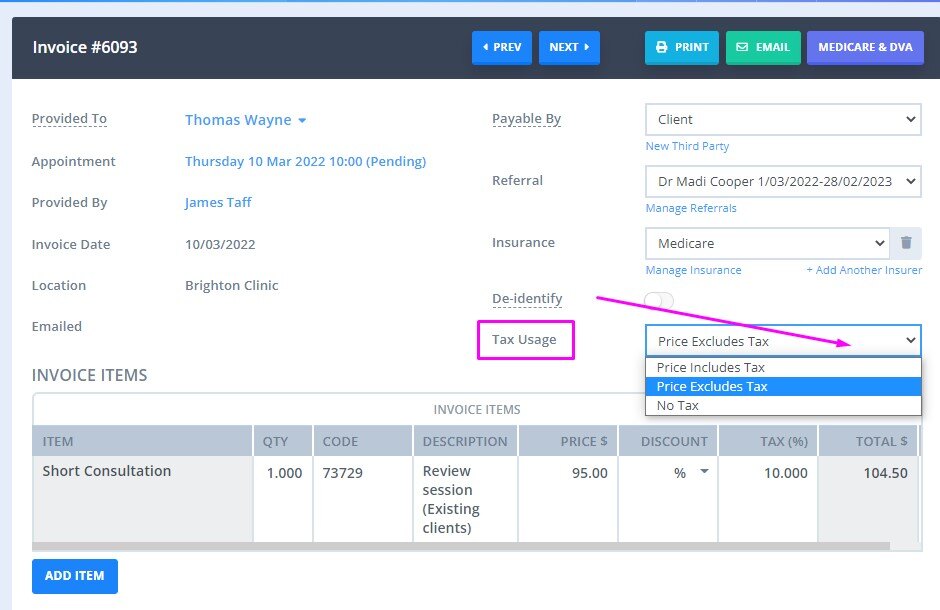Viewport: 940px width, 610px height.
Task: Open the Insurance dropdown showing Medicare
Action: (x=766, y=243)
